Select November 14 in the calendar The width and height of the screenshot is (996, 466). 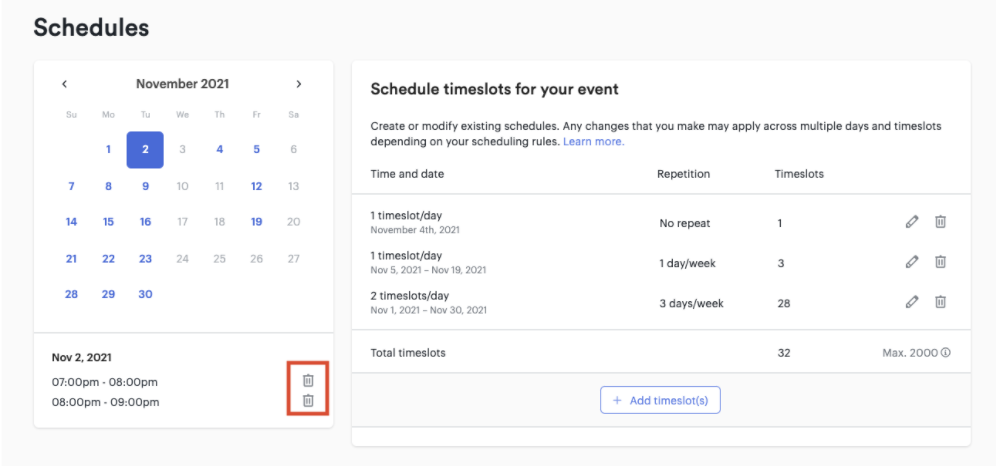[x=72, y=222]
